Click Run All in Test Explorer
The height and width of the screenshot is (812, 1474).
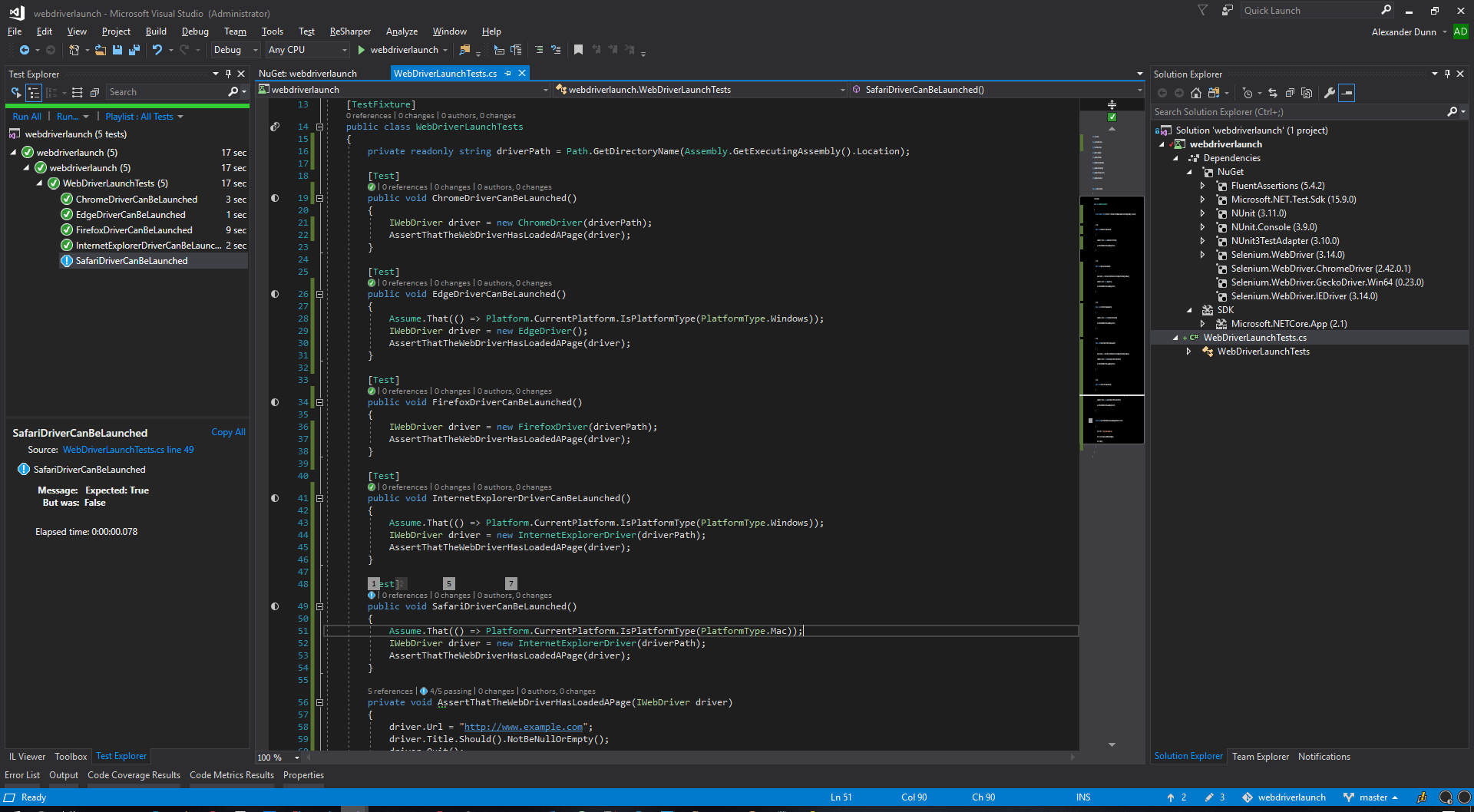[x=27, y=117]
